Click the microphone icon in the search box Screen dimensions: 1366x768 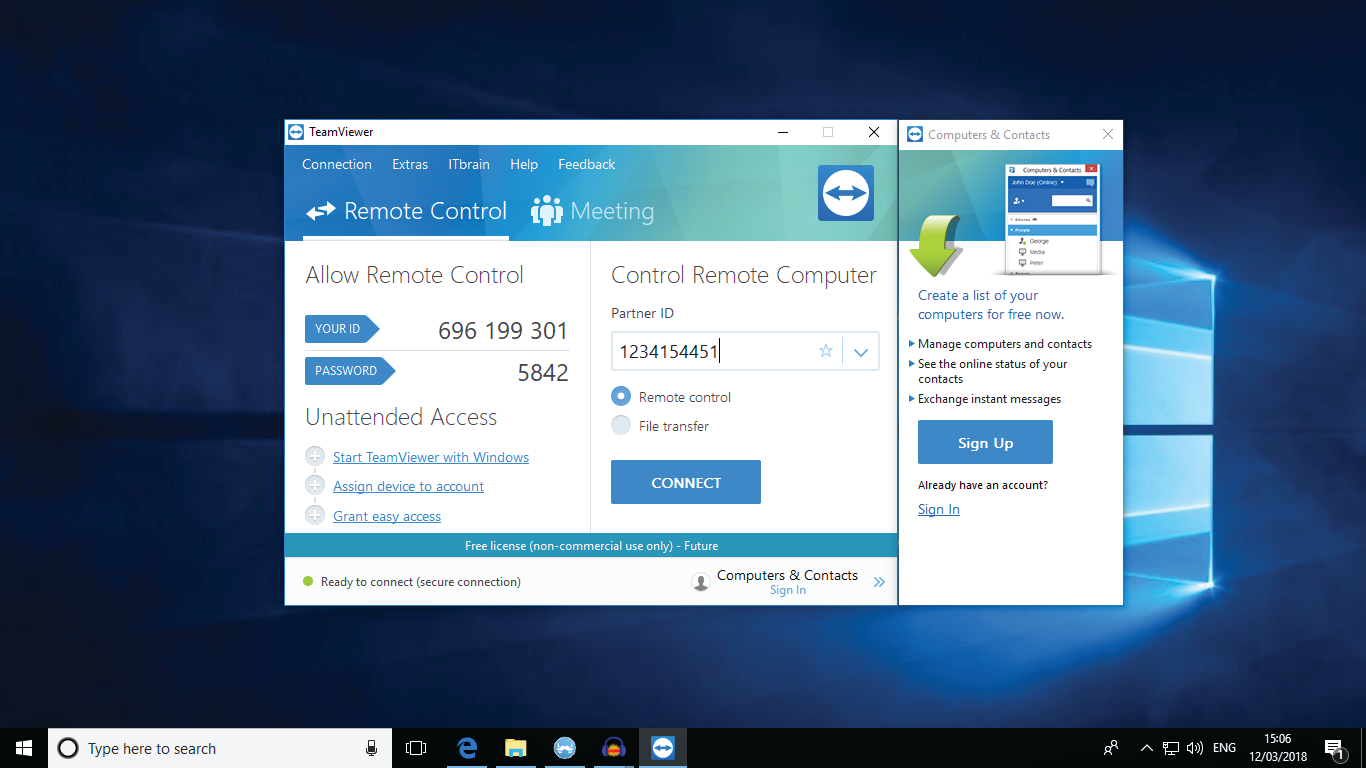coord(371,748)
